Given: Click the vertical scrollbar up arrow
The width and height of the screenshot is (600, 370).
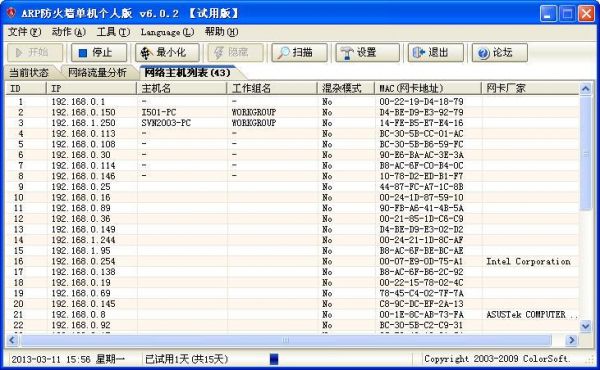Looking at the screenshot, I should (x=585, y=89).
